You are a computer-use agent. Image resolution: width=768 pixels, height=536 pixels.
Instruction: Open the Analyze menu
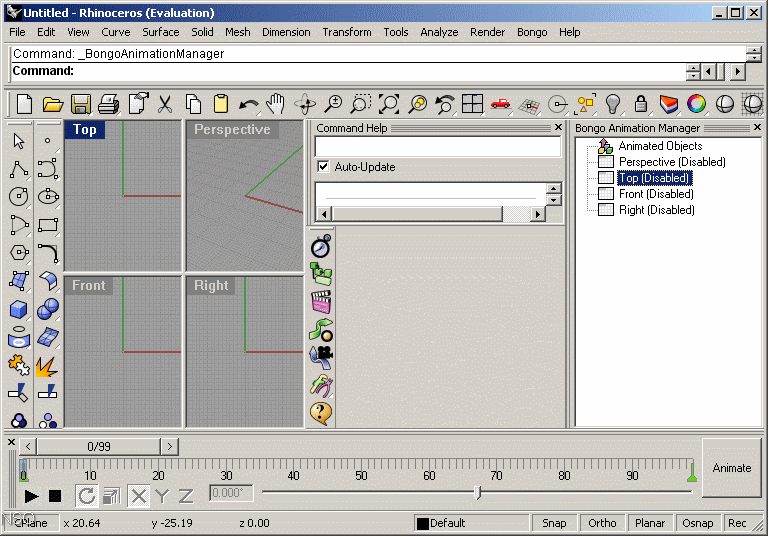(439, 32)
